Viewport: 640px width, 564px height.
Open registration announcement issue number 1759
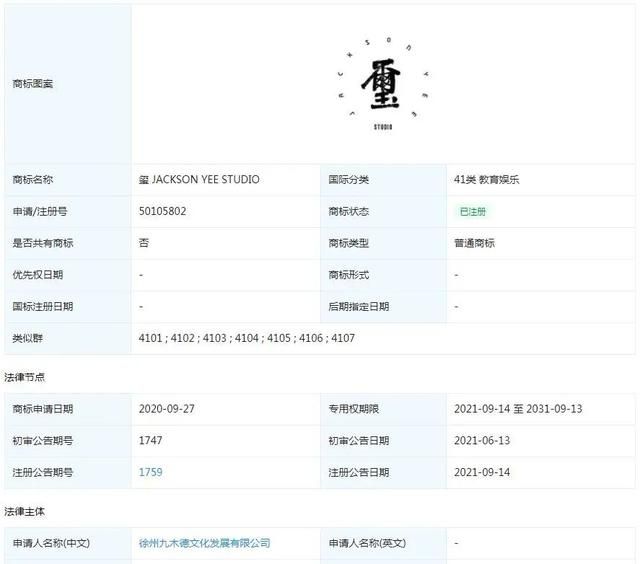click(x=151, y=472)
